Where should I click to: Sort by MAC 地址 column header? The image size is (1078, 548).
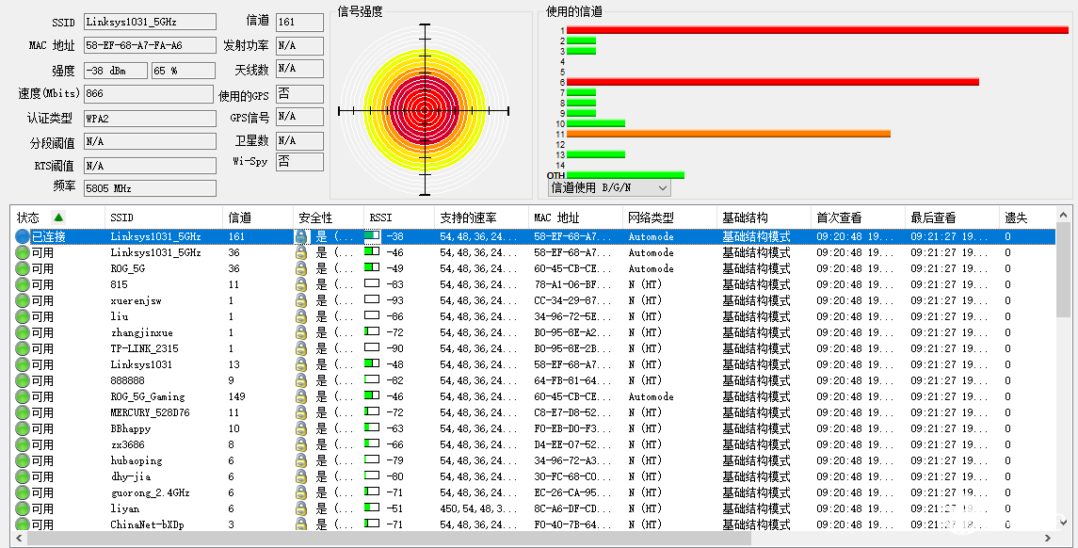(576, 217)
